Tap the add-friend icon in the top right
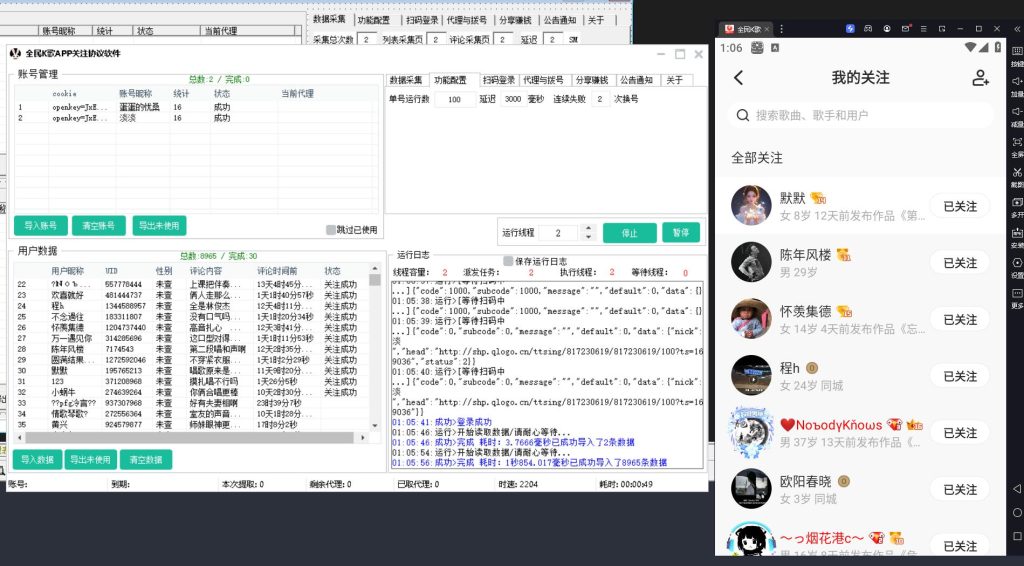This screenshot has width=1024, height=566. (x=980, y=78)
